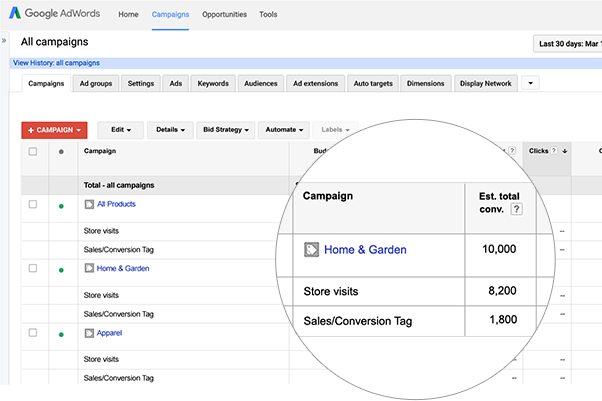Click the green status dot for All Products
This screenshot has width=602, height=401.
(61, 206)
